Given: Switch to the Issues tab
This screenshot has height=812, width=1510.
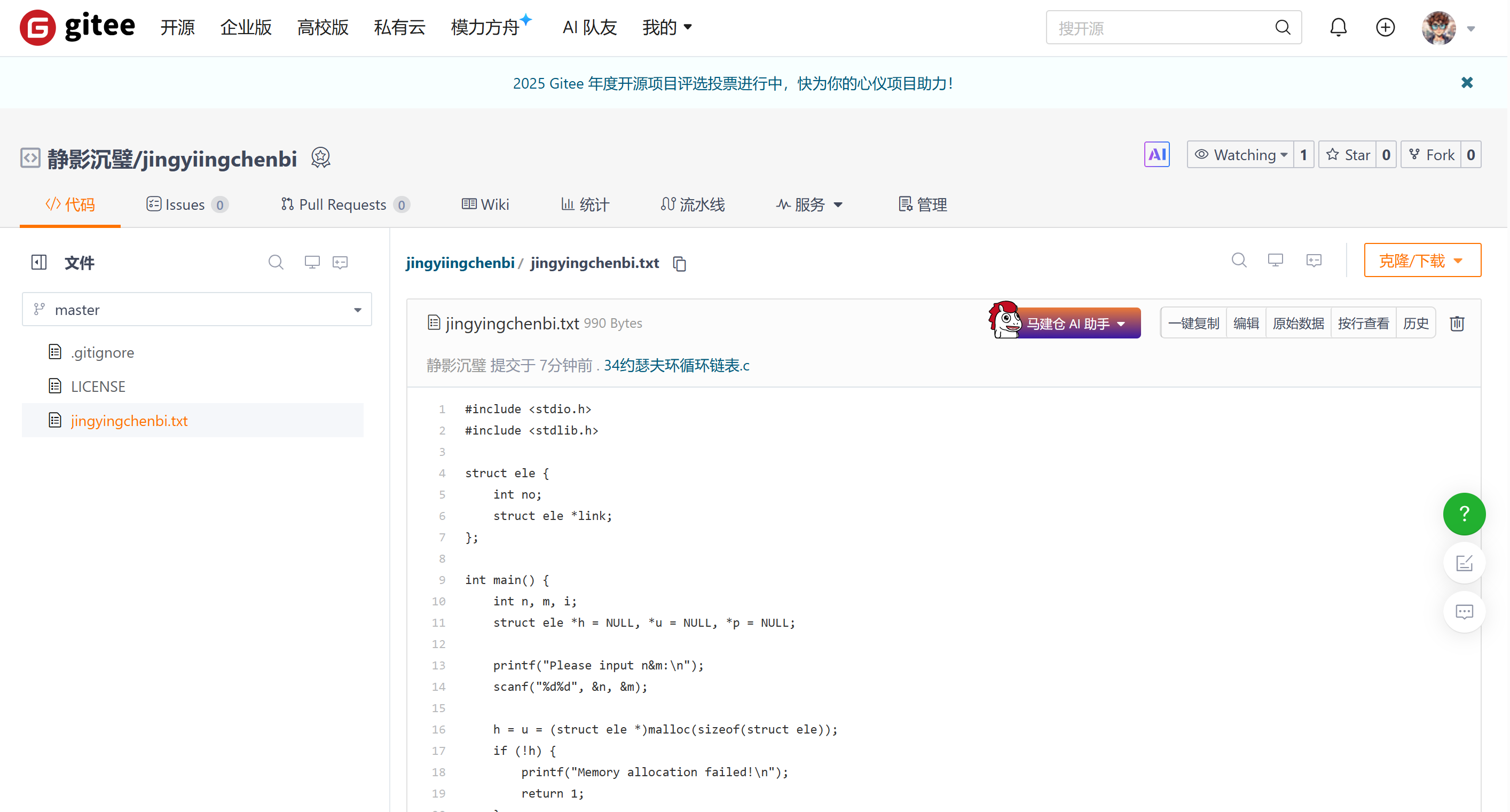Looking at the screenshot, I should click(x=186, y=204).
